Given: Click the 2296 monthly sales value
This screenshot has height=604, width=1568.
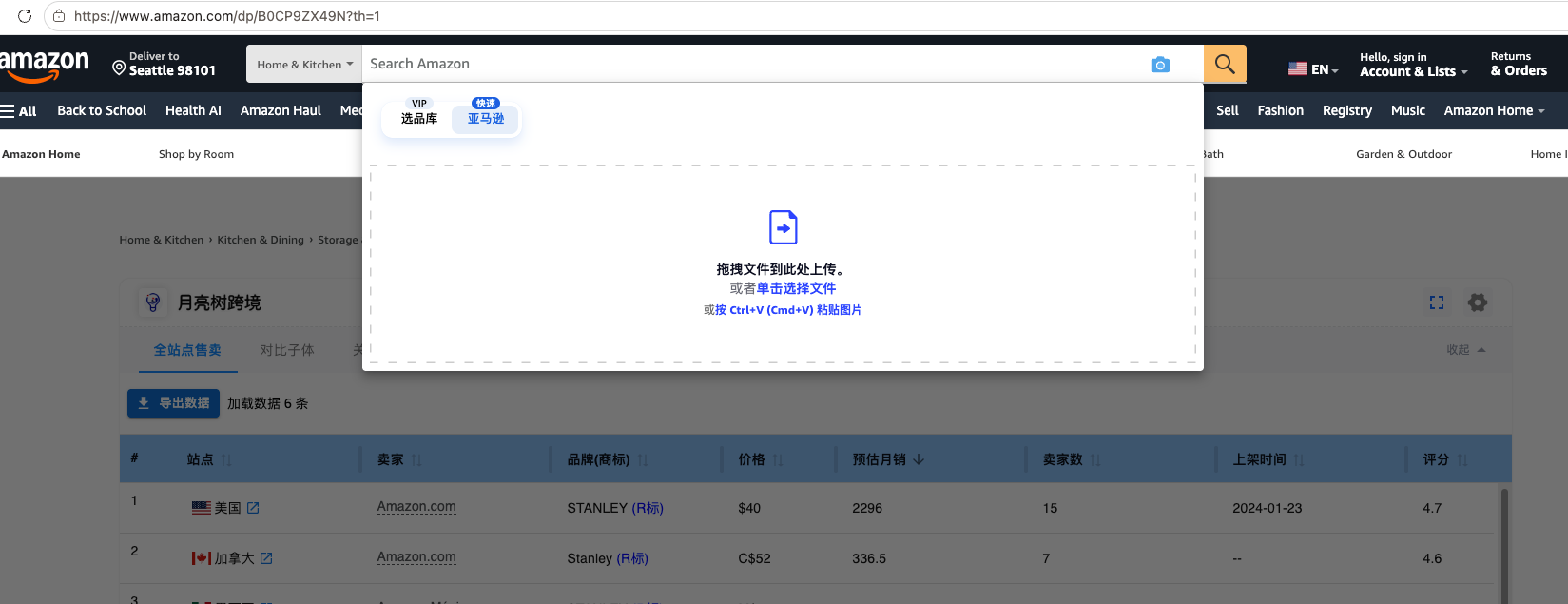Looking at the screenshot, I should [867, 508].
